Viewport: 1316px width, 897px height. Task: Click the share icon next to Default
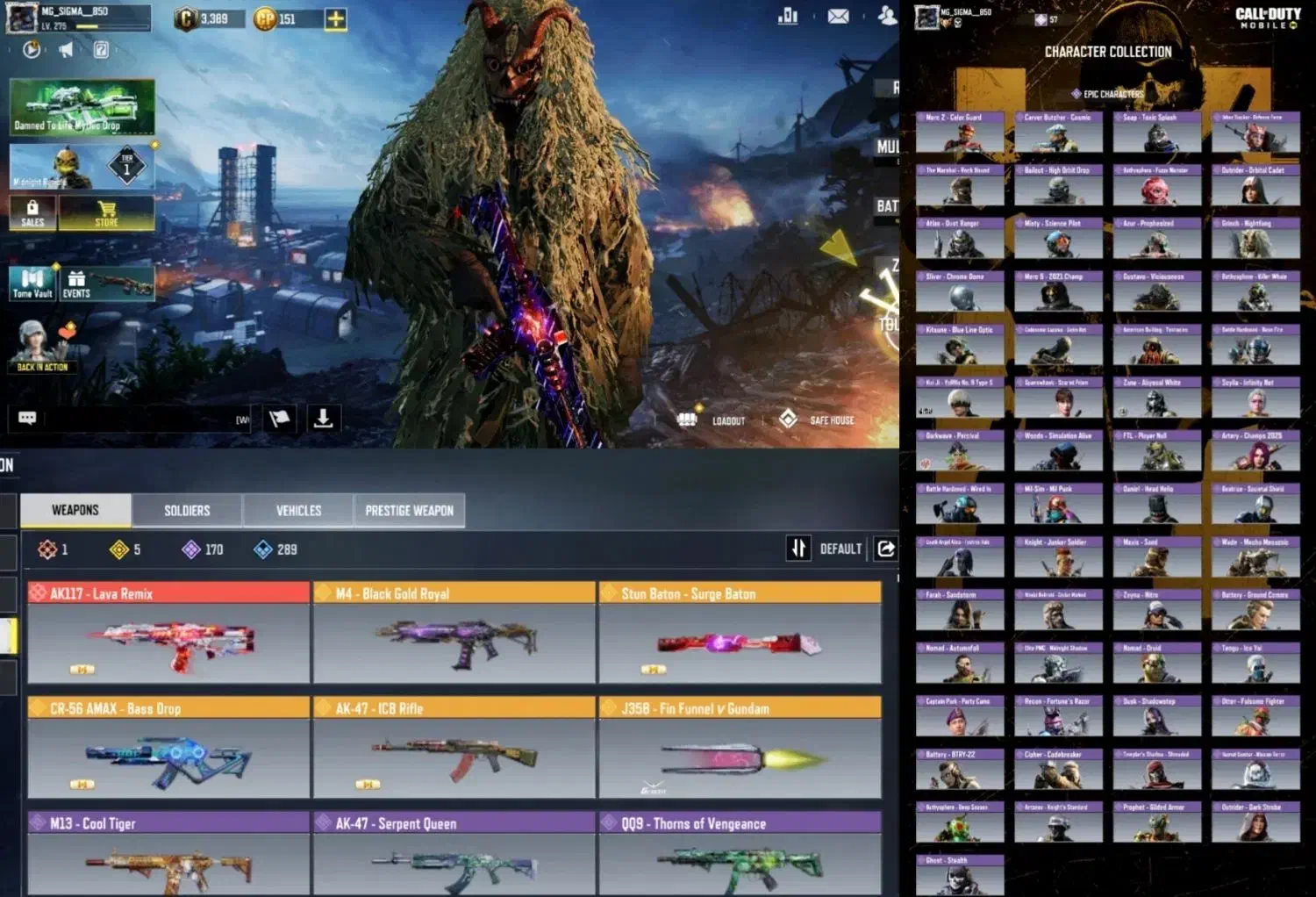click(x=886, y=549)
